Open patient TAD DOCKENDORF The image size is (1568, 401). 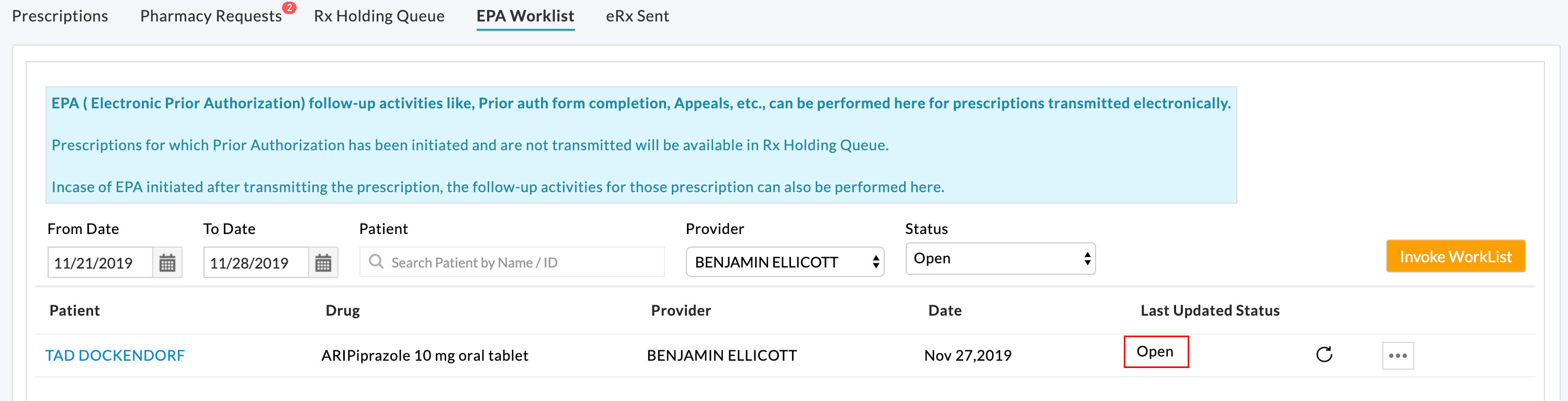click(116, 355)
